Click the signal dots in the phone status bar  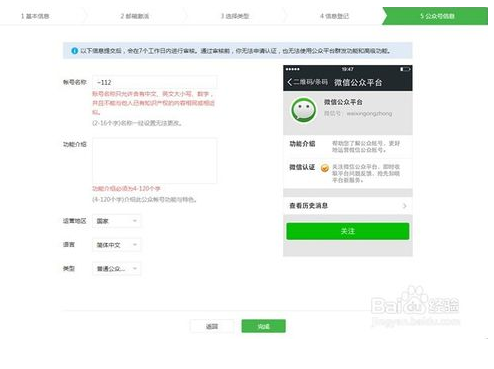pos(292,69)
